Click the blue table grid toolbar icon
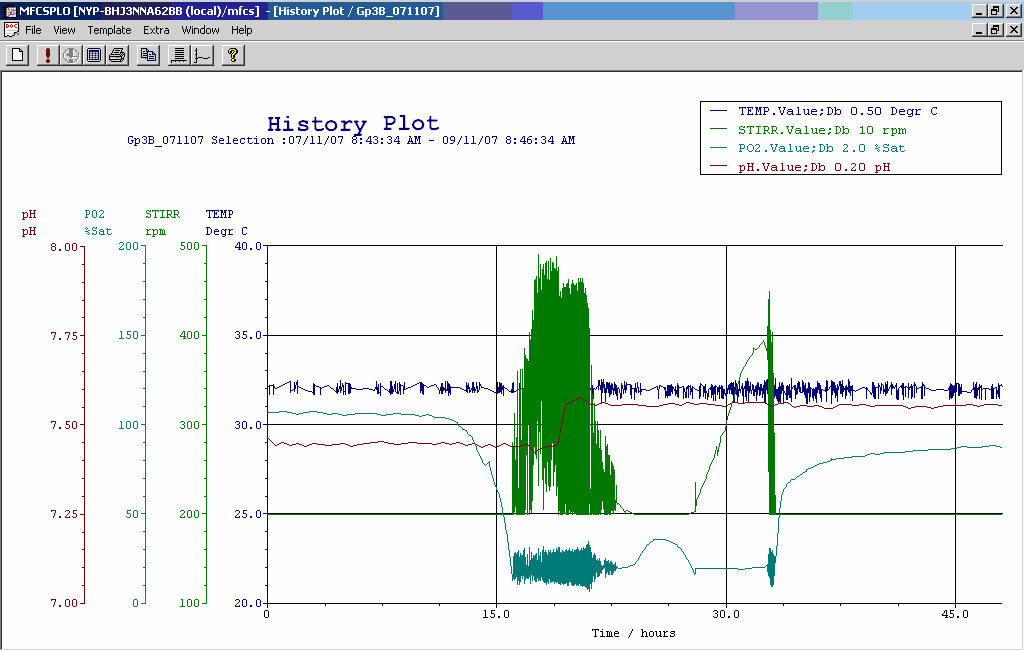Screen dimensions: 1024x650 tap(94, 55)
